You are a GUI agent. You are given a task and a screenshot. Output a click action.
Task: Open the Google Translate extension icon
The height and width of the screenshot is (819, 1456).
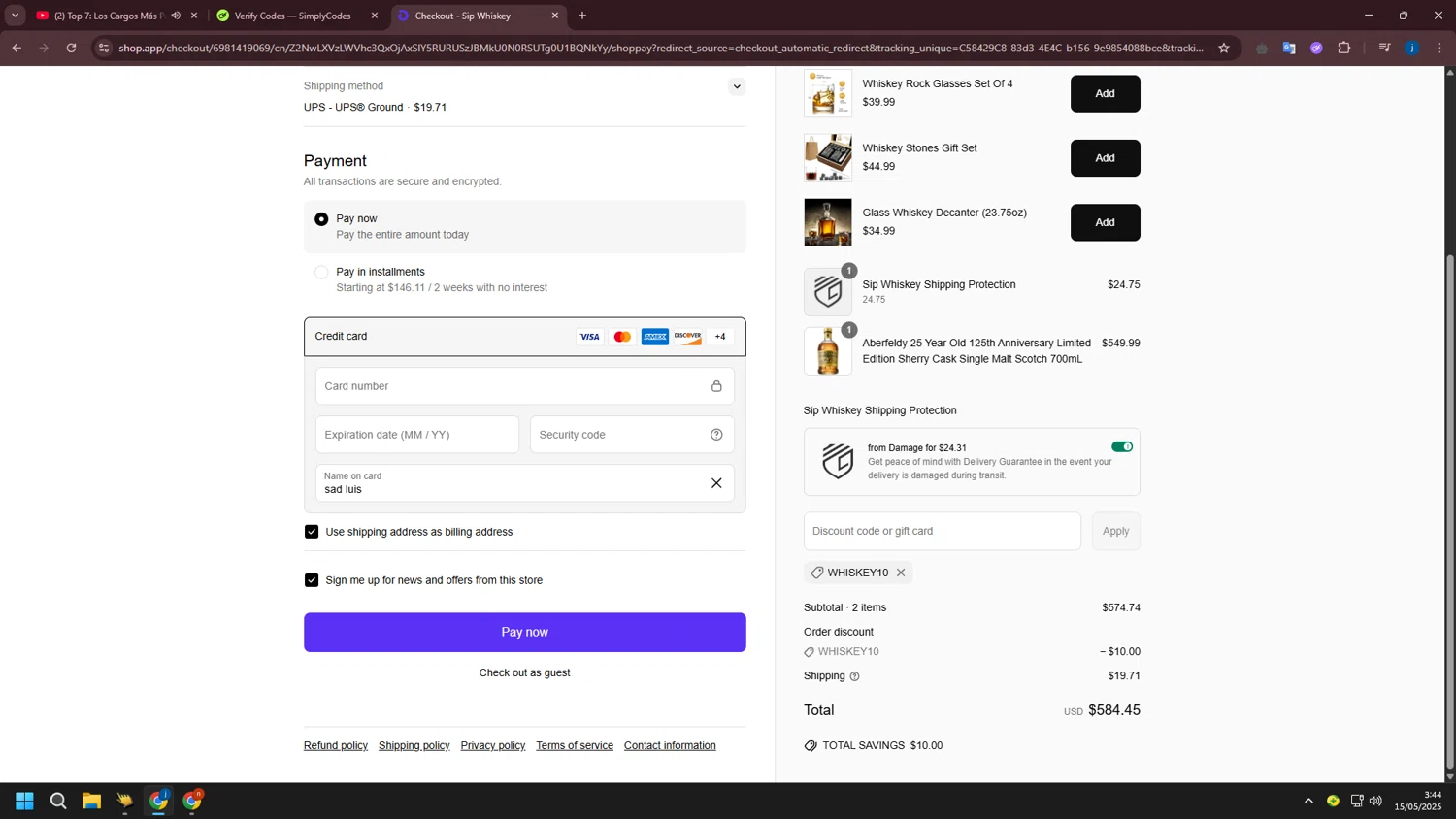tap(1289, 48)
